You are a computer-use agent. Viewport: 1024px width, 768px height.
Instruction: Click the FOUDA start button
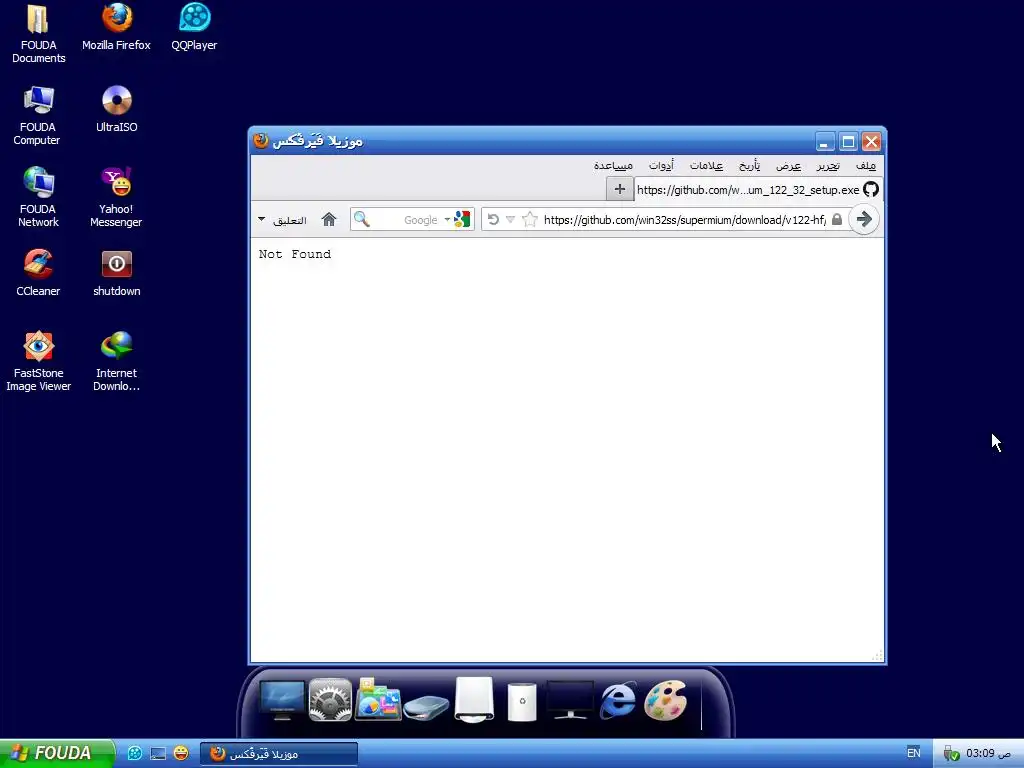pos(57,753)
